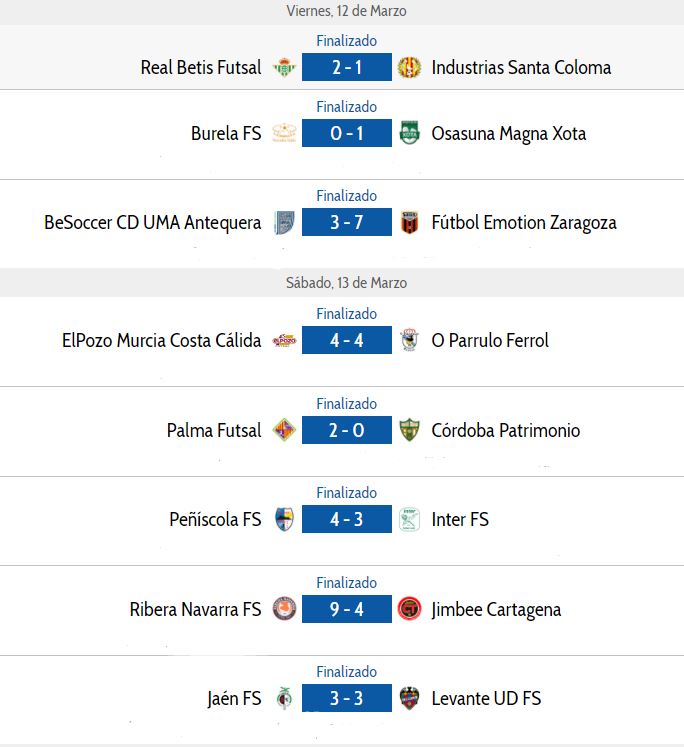Select the Jimbee Cartagena red circular logo
This screenshot has width=684, height=747.
(409, 609)
